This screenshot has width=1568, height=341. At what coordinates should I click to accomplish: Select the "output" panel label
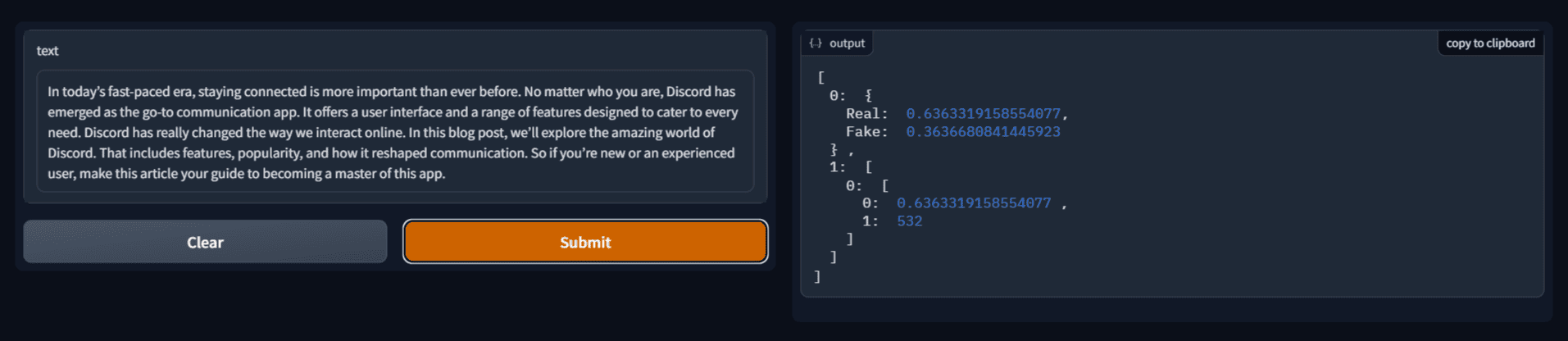tap(847, 43)
